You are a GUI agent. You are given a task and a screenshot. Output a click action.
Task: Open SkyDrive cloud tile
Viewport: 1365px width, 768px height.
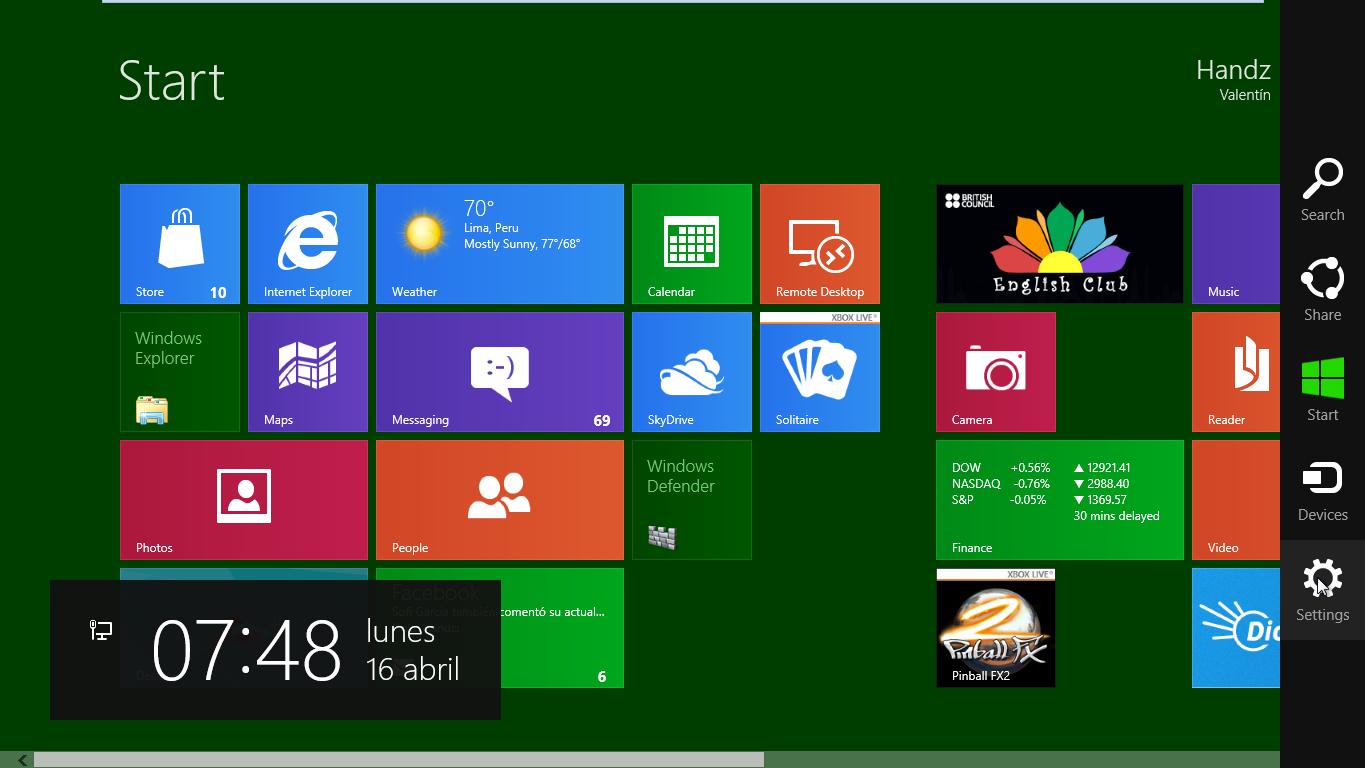tap(692, 372)
